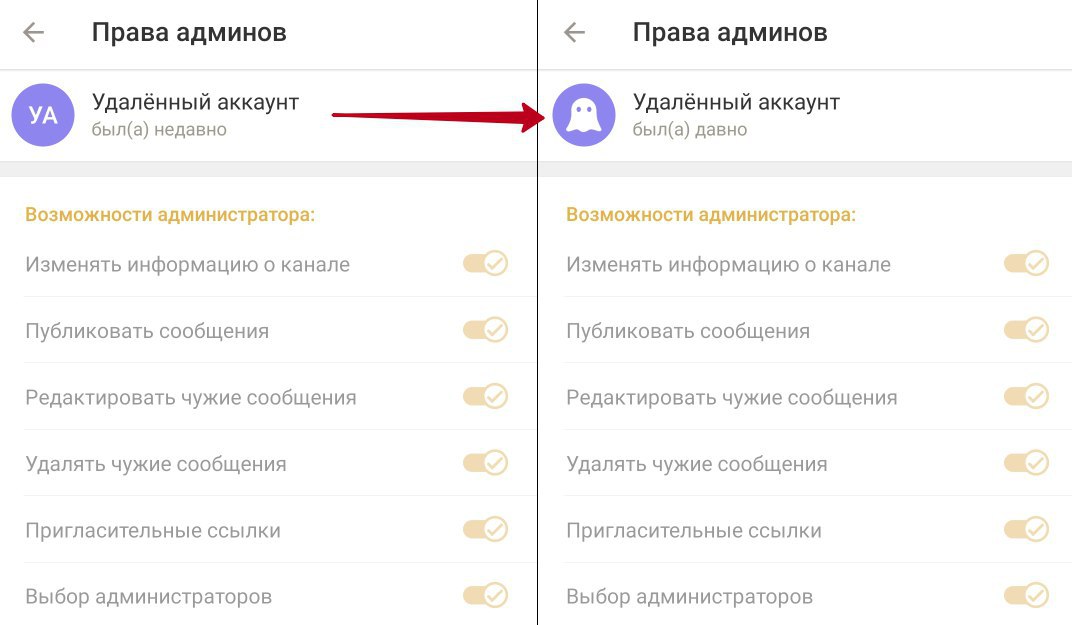Switch off right 'Удалять чужие сообщения' toggle

tap(1026, 463)
